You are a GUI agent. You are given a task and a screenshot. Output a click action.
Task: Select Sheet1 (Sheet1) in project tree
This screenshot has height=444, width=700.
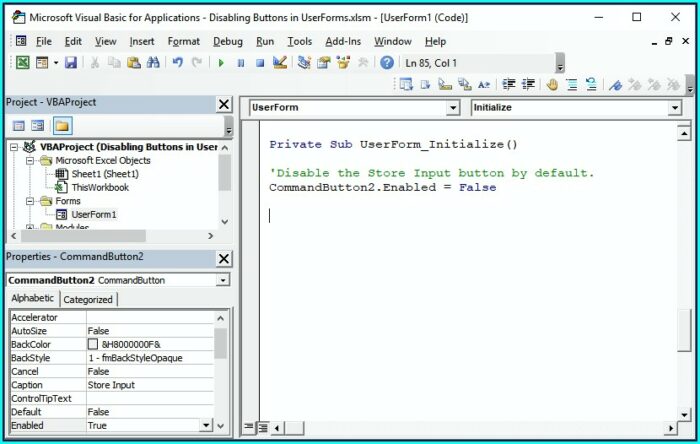point(105,174)
